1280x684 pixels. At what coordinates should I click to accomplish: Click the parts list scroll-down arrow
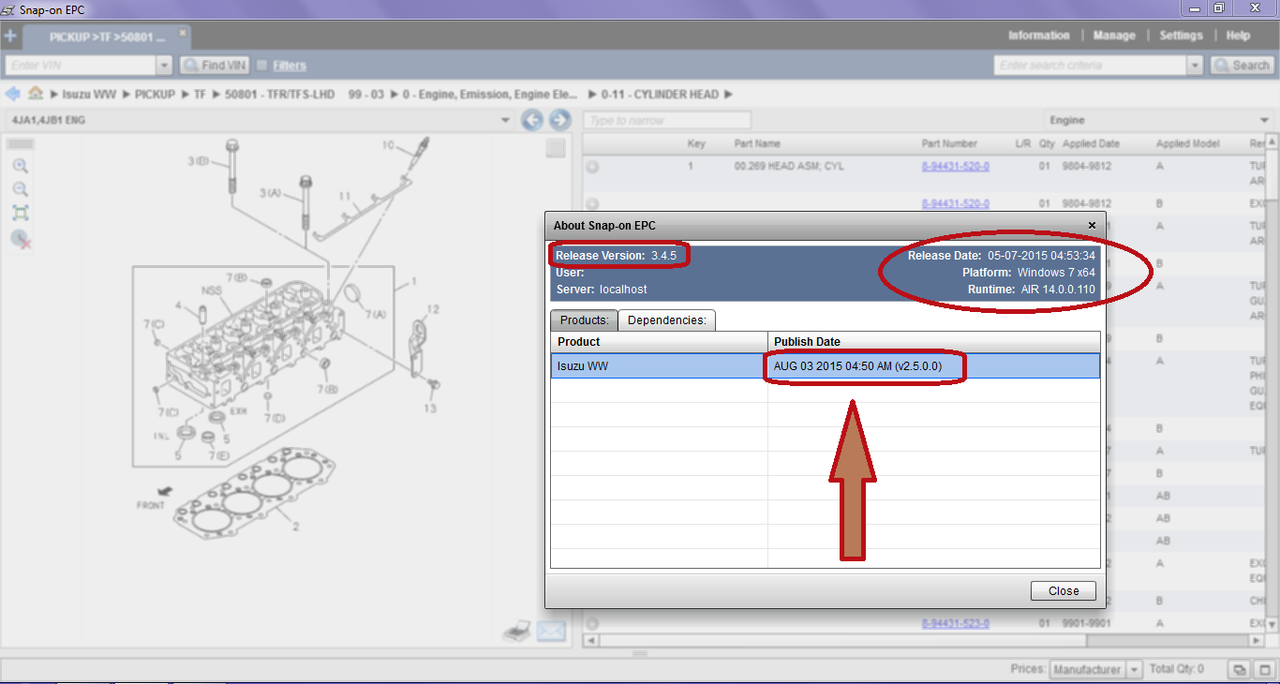[1273, 626]
